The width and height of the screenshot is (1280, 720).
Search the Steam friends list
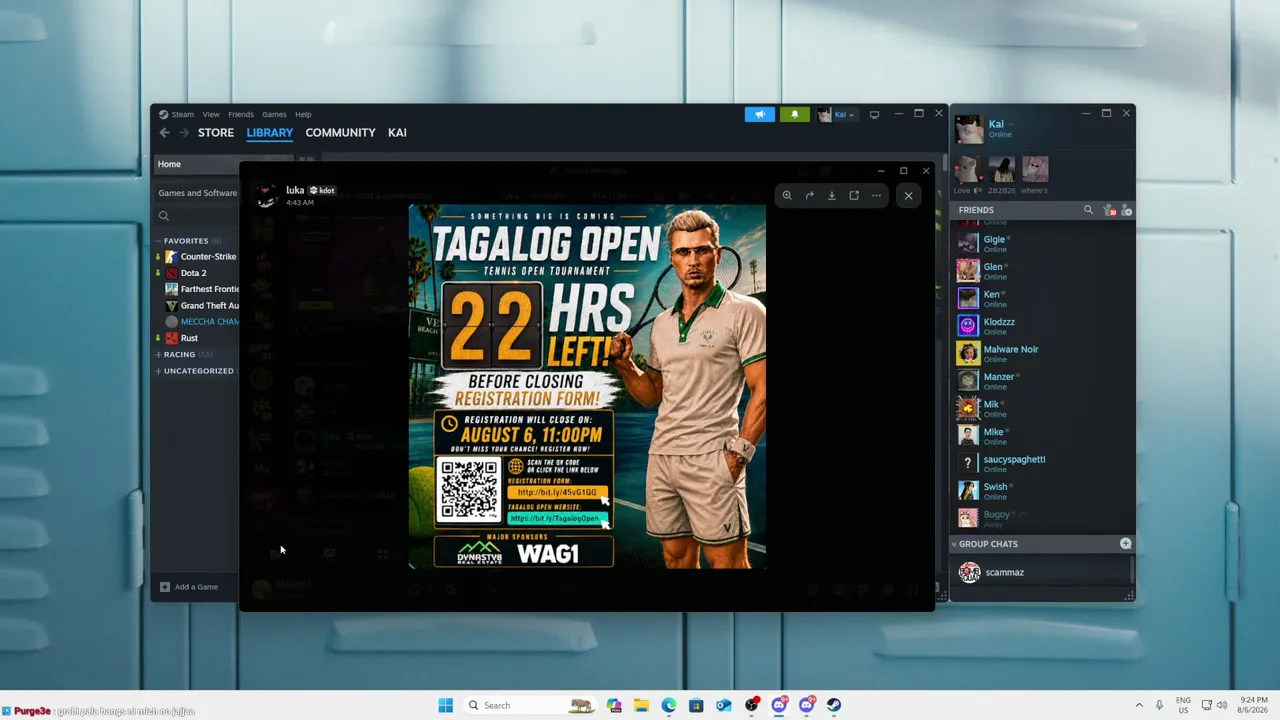click(x=1088, y=210)
